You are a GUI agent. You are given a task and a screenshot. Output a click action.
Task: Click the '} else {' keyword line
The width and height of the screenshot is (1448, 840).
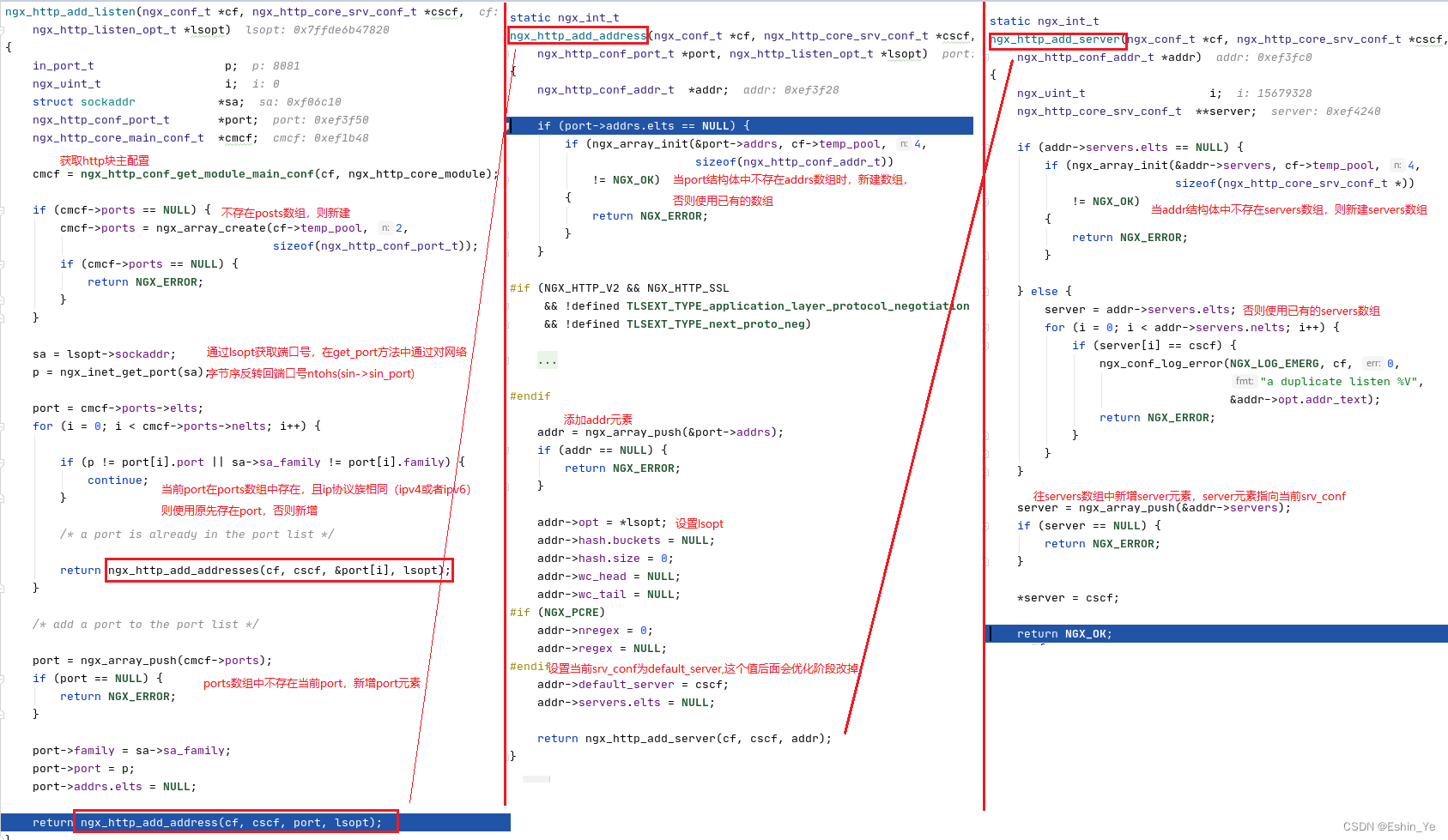(1045, 292)
